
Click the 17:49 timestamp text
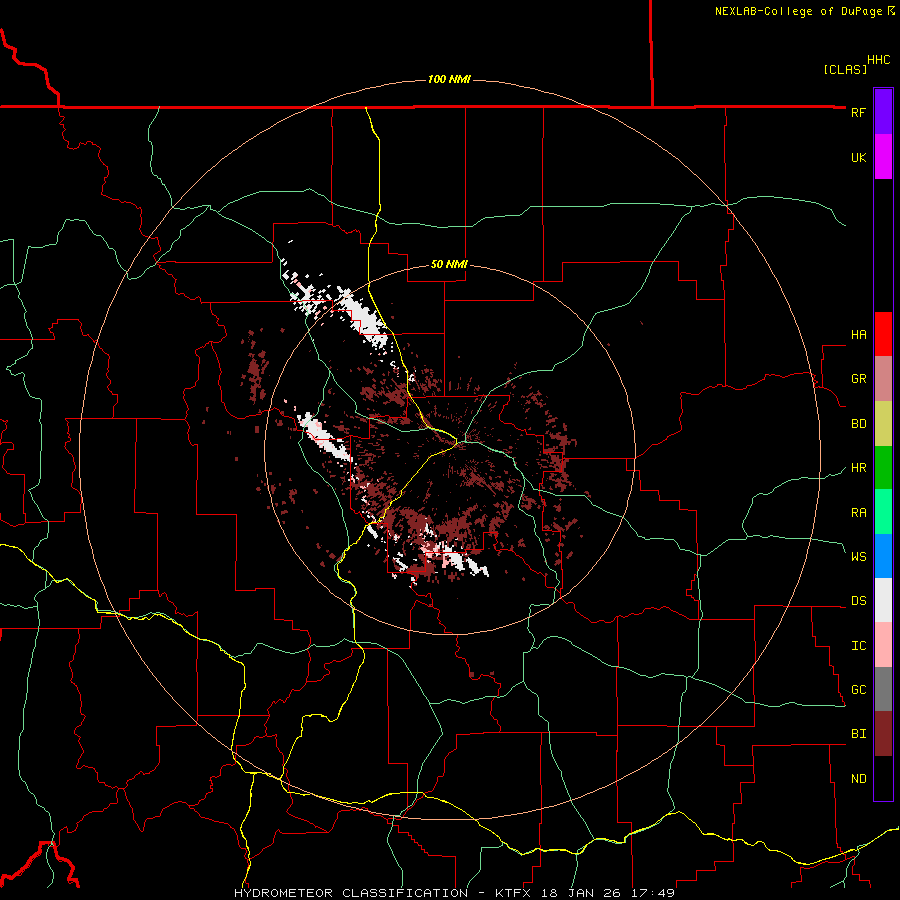point(654,893)
